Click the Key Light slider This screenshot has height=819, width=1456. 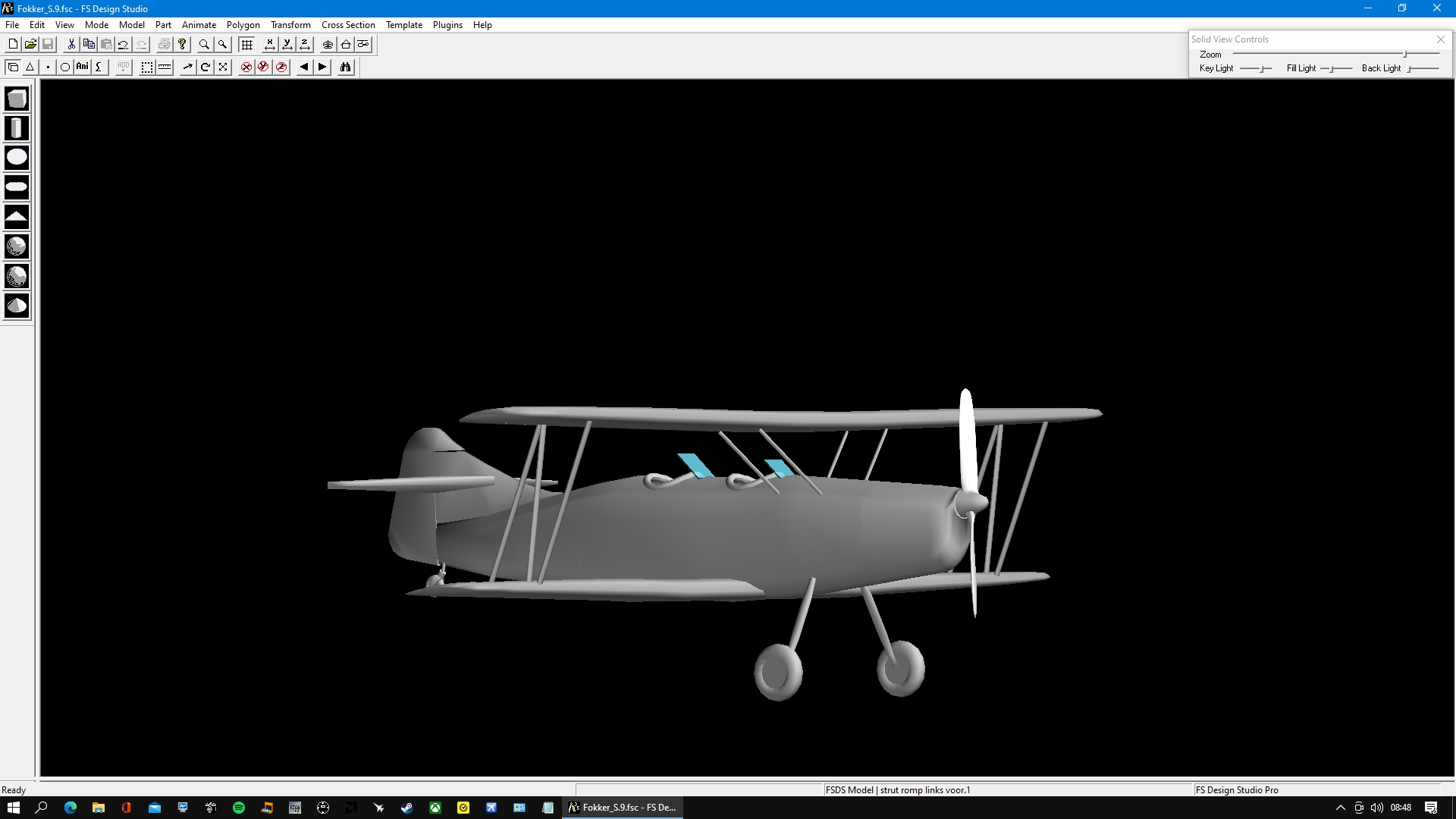click(x=1256, y=68)
